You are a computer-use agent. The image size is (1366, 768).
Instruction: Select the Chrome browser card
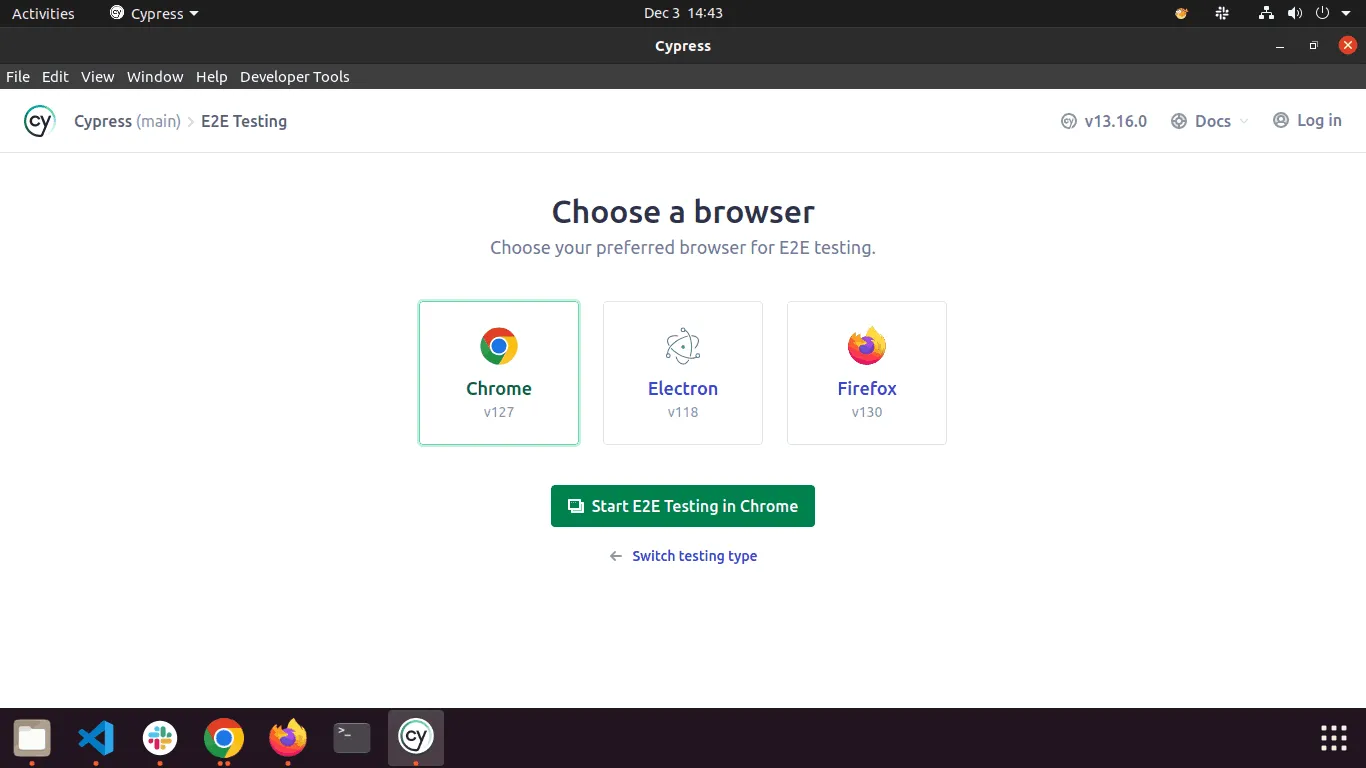499,373
